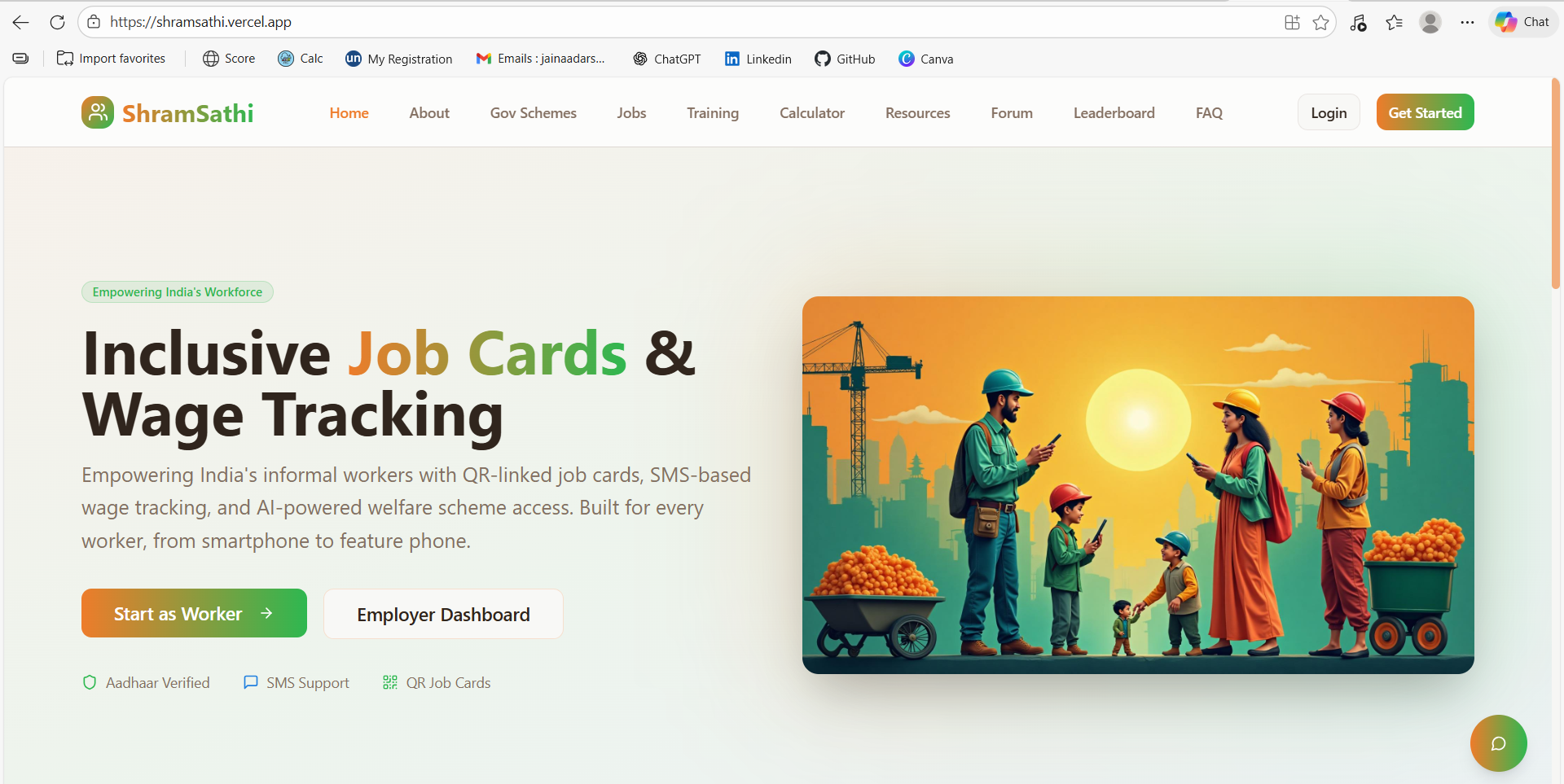The width and height of the screenshot is (1564, 784).
Task: Click the hero workers illustration image
Action: pos(1137,484)
